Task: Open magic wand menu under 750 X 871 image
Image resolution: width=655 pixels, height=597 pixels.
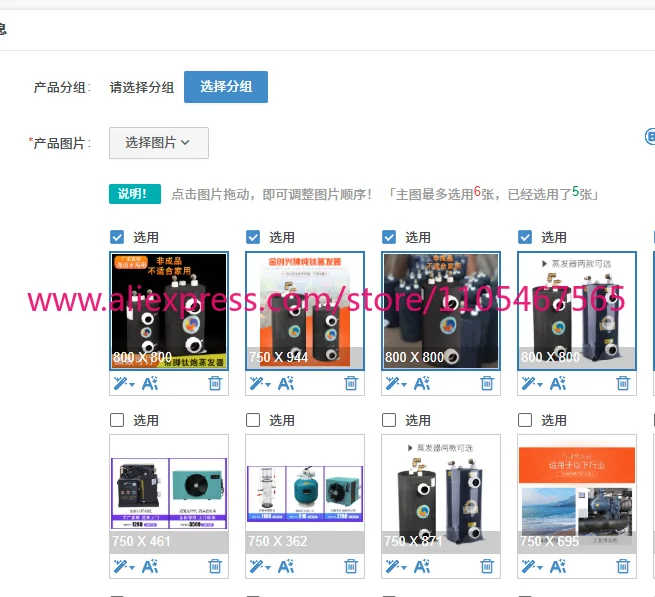Action: [396, 567]
